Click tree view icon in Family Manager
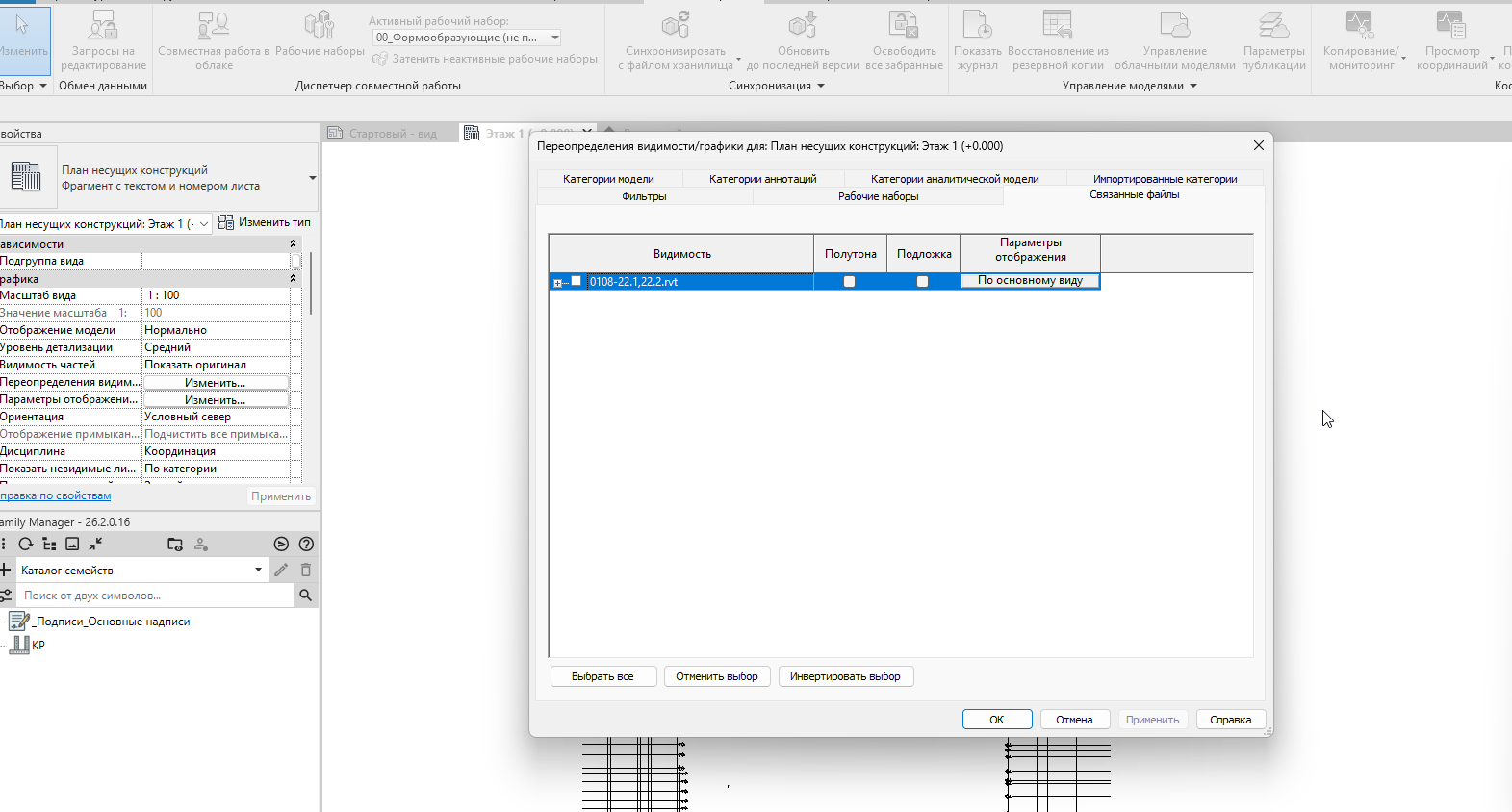The height and width of the screenshot is (812, 1512). click(x=49, y=545)
